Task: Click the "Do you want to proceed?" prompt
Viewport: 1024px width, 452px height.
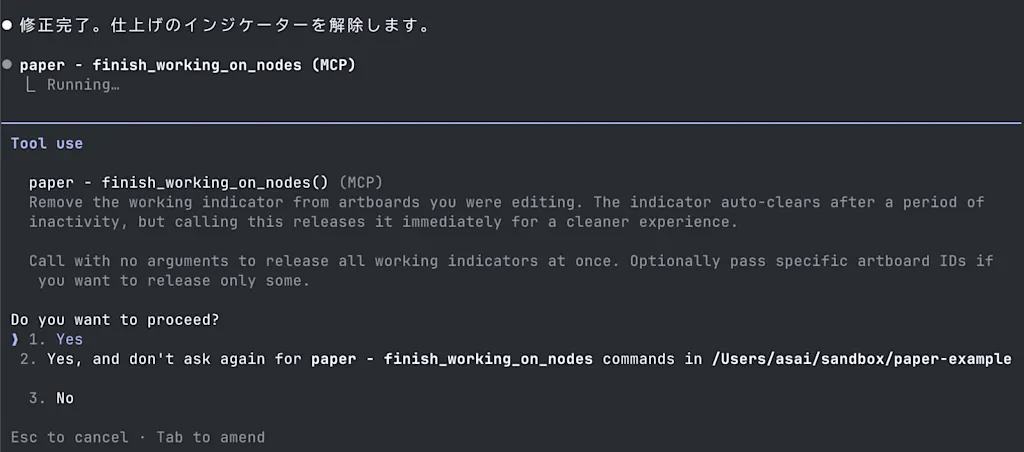Action: (x=114, y=320)
